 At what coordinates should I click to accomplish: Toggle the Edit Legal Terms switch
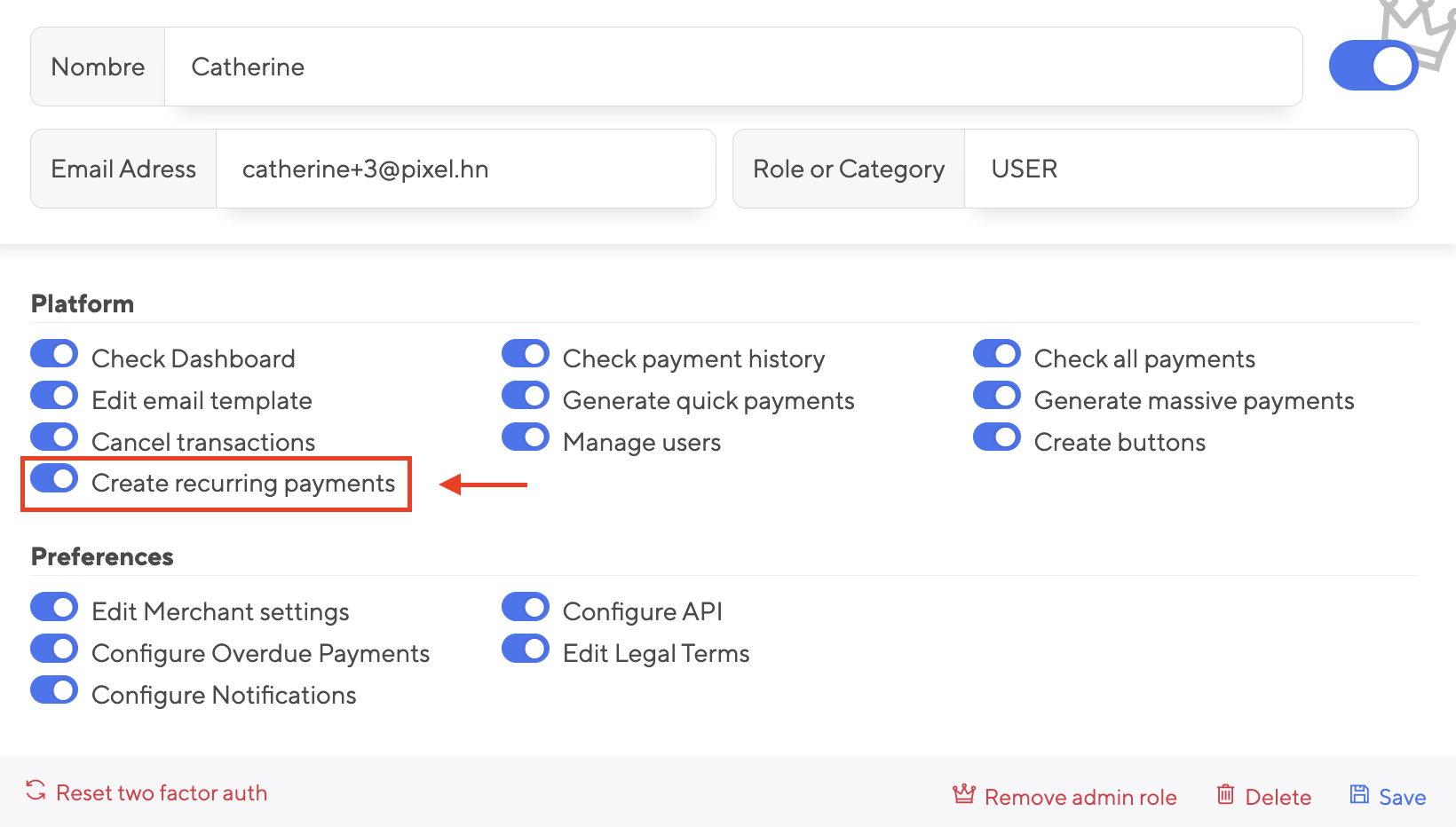pos(525,648)
